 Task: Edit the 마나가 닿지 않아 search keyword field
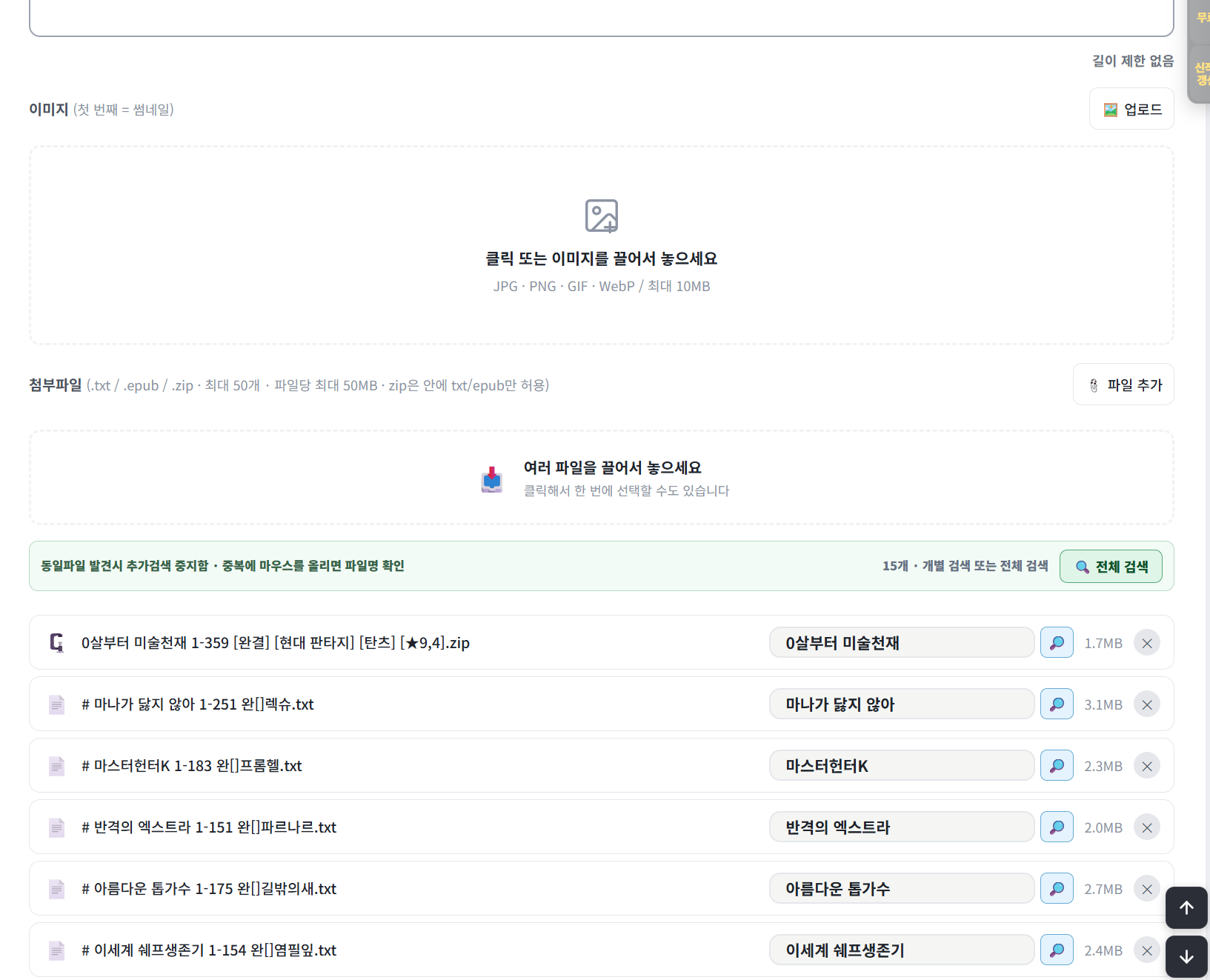pos(902,704)
